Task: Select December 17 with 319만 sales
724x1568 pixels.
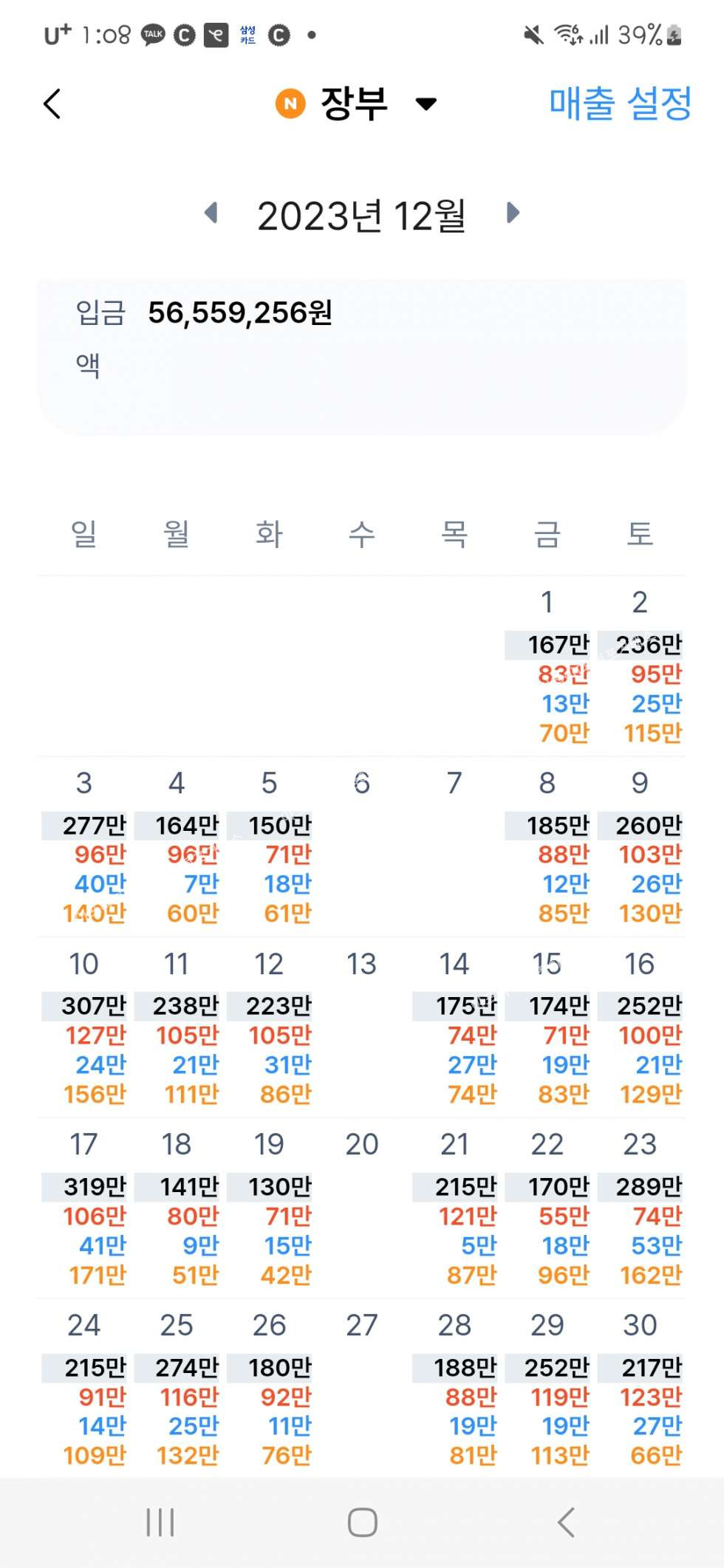Action: (x=84, y=1208)
